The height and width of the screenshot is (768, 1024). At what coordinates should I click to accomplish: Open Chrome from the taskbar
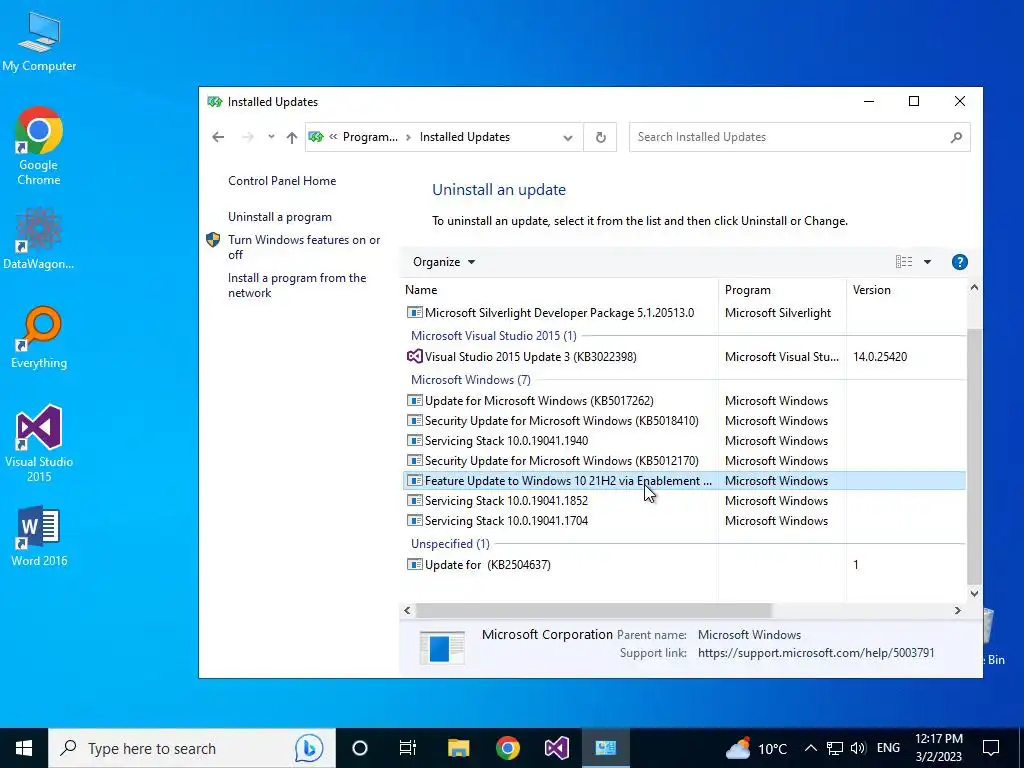pos(507,748)
